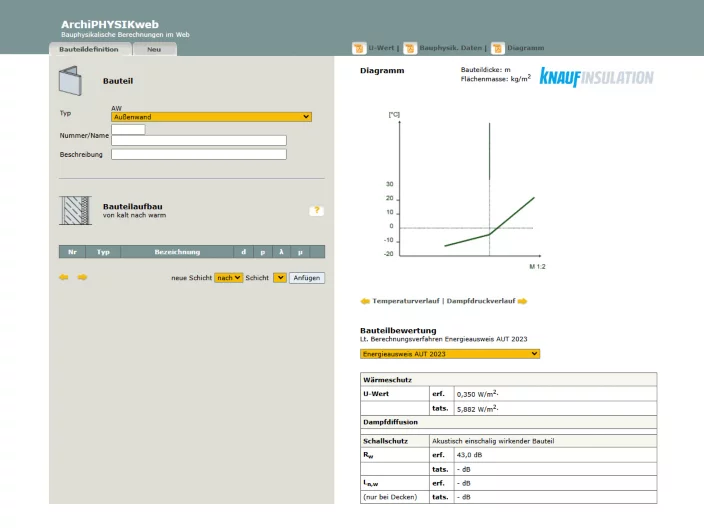Click the Bauteil book icon
Viewport: 704px width, 528px height.
[70, 80]
